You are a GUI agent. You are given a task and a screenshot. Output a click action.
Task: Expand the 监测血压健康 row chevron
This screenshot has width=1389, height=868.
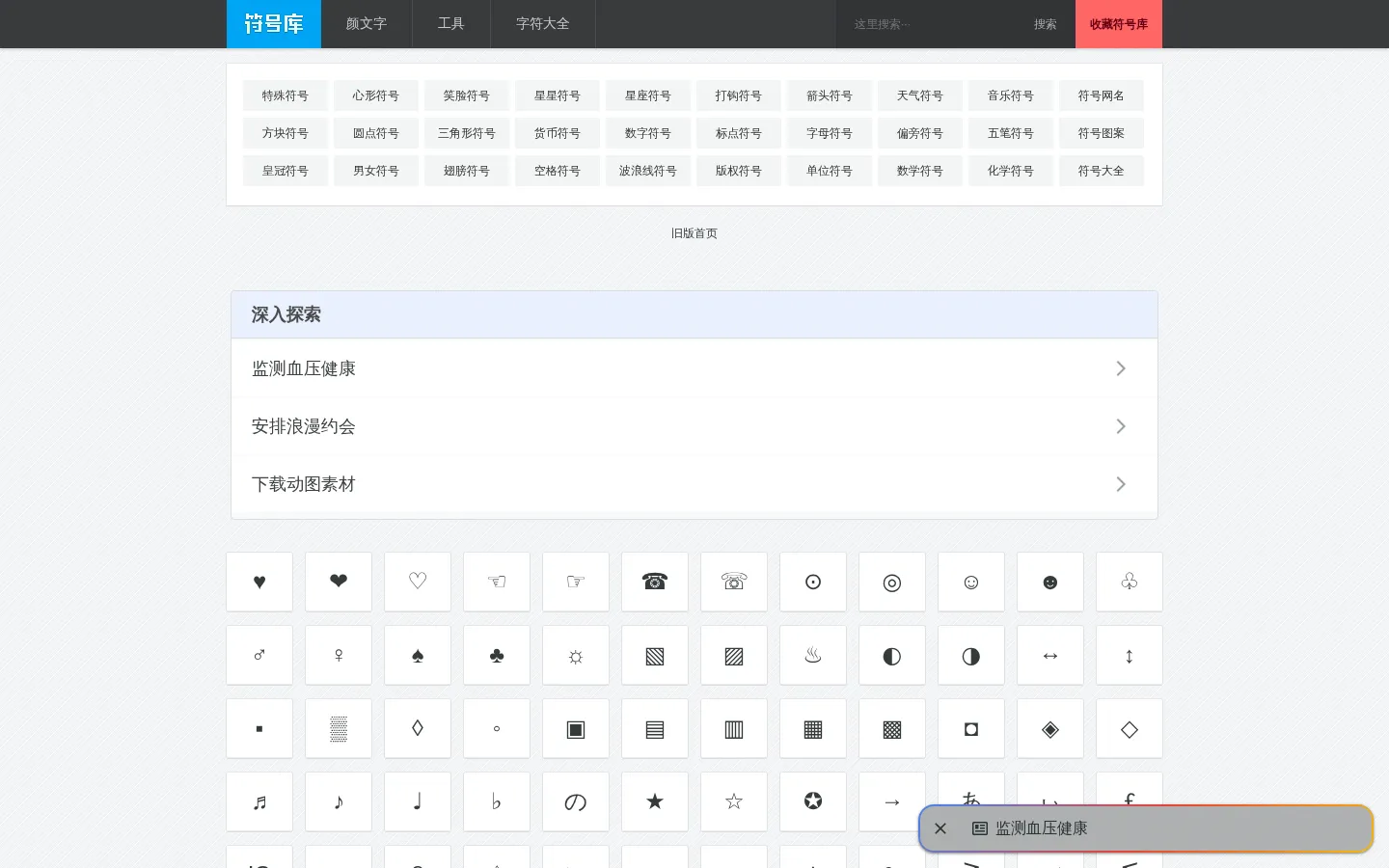(x=1121, y=368)
